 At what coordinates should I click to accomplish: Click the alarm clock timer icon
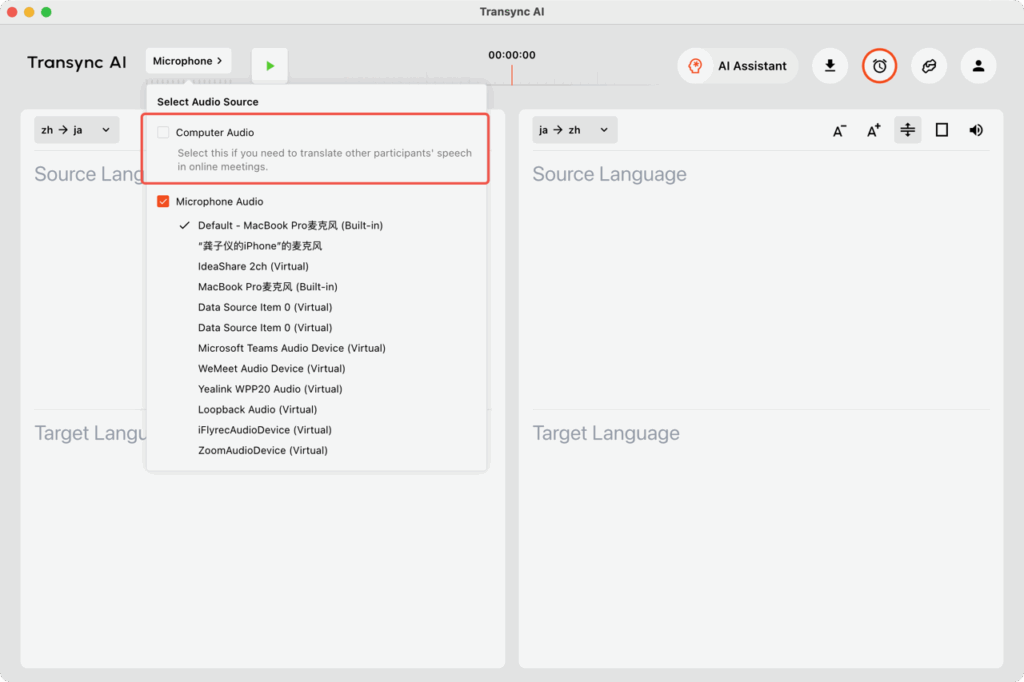pyautogui.click(x=879, y=66)
